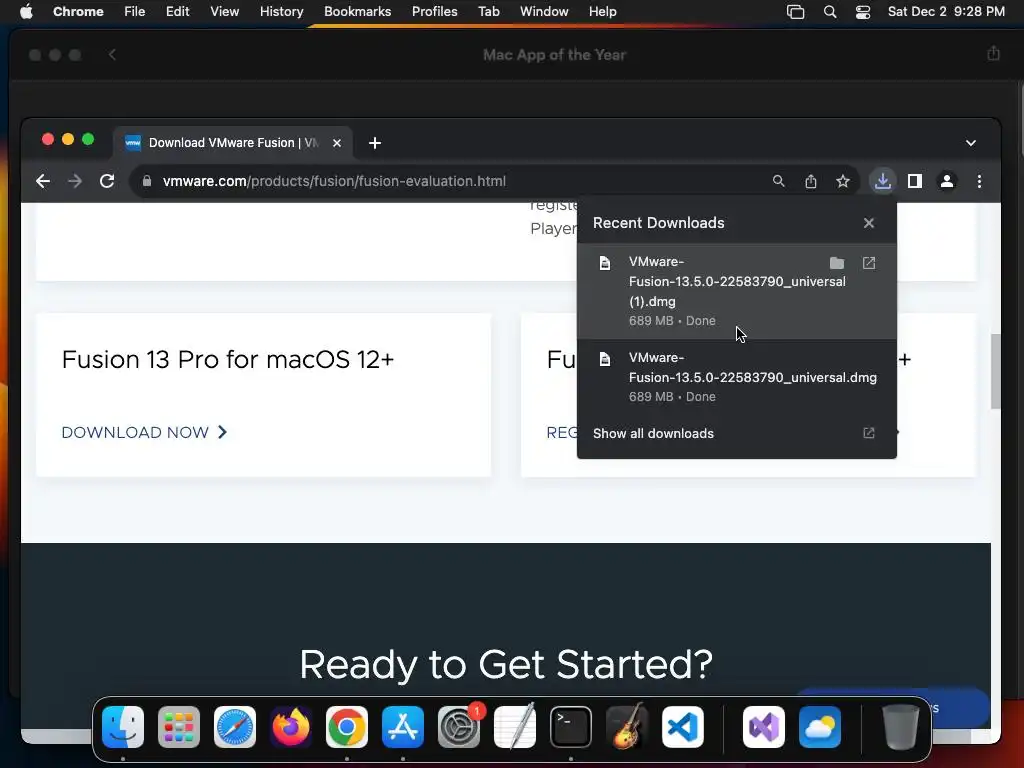
Task: Click DOWNLOAD NOW under Fusion 13 Pro
Action: click(x=144, y=432)
